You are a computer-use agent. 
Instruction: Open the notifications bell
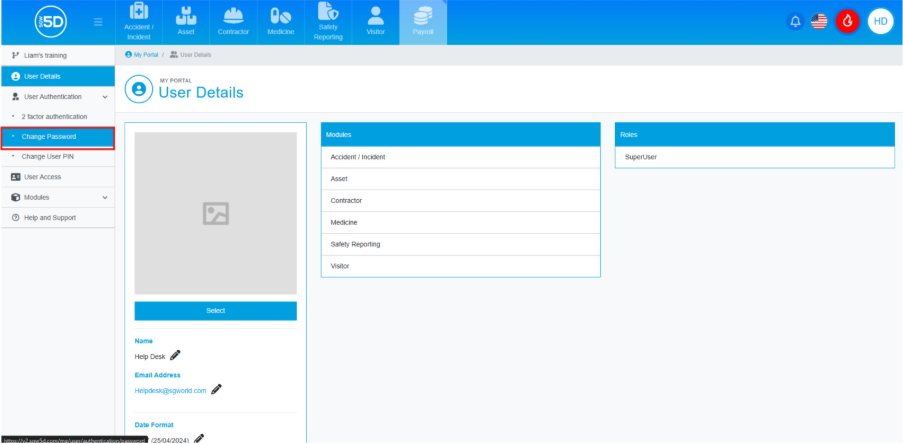(795, 22)
